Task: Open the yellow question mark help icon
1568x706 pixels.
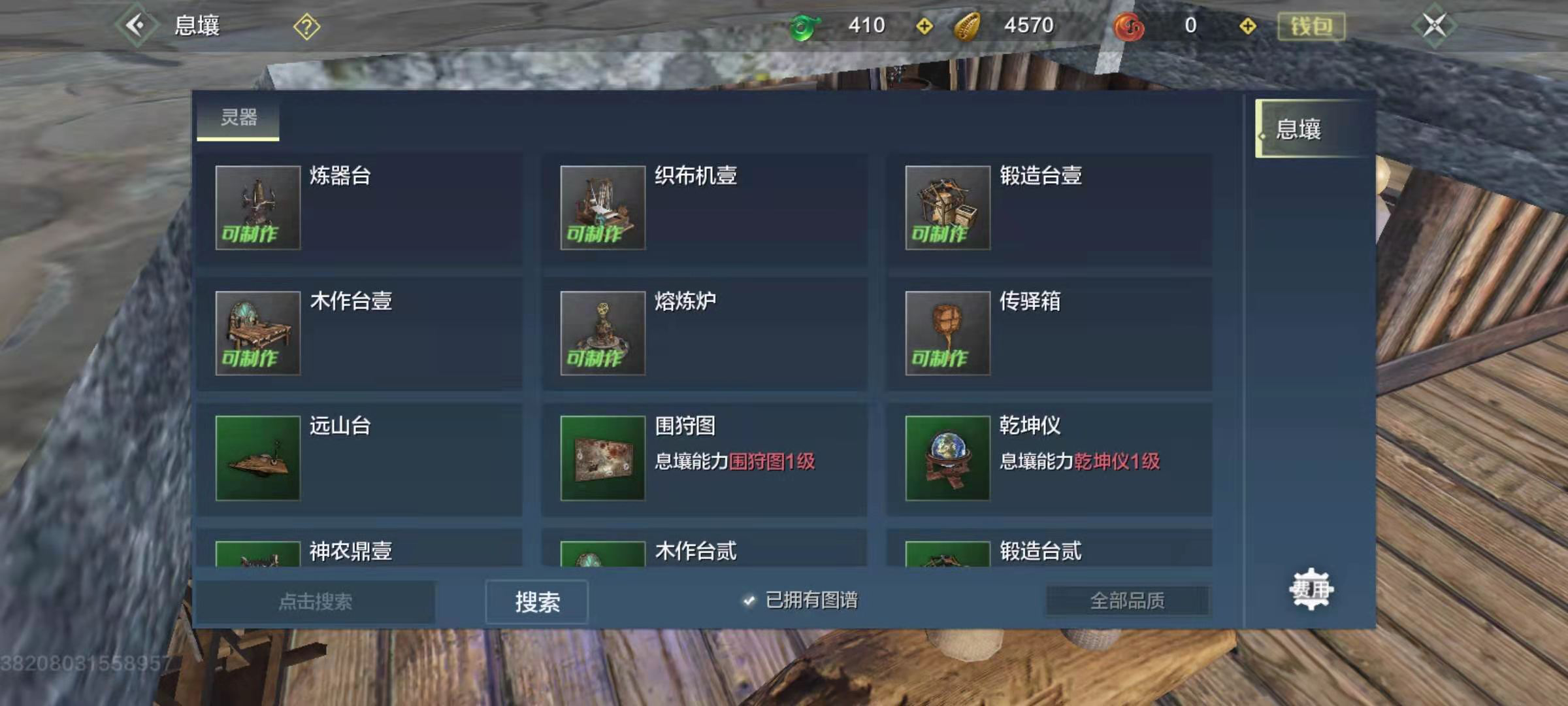Action: tap(306, 27)
